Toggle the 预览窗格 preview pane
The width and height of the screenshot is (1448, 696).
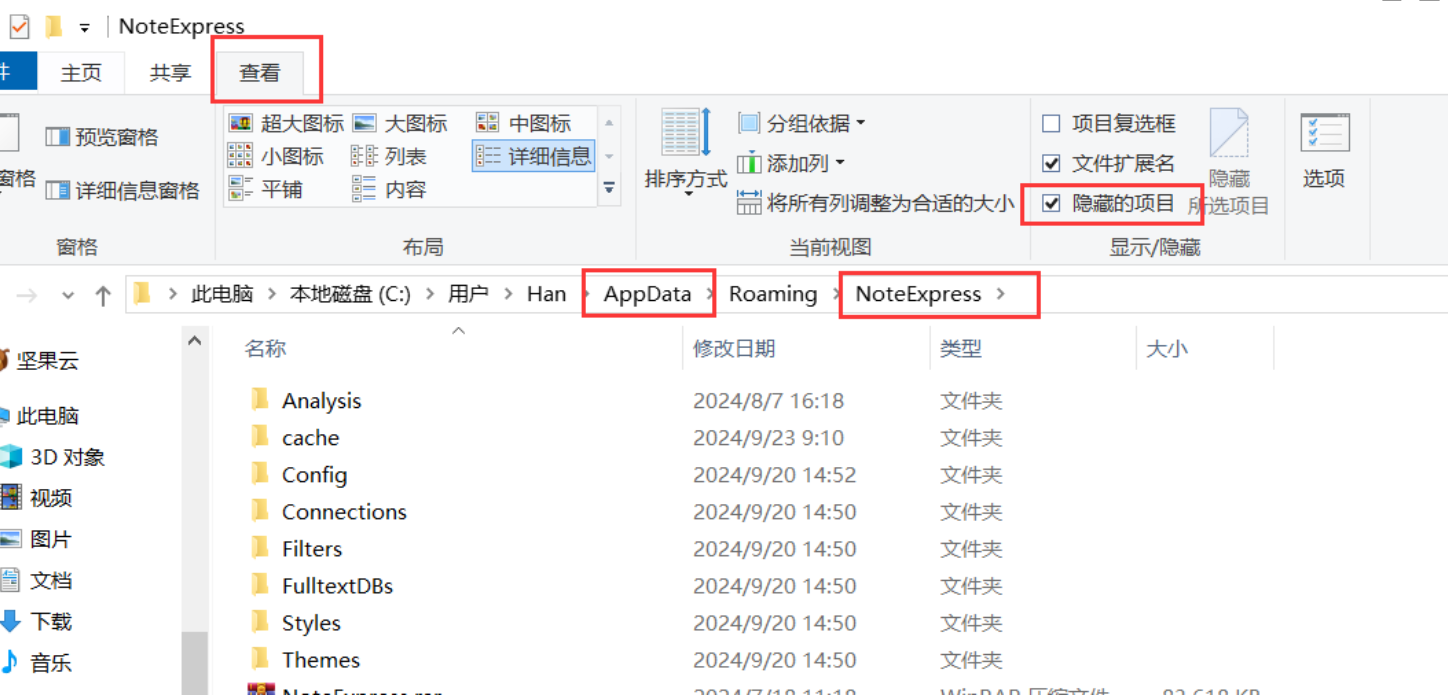click(x=102, y=137)
